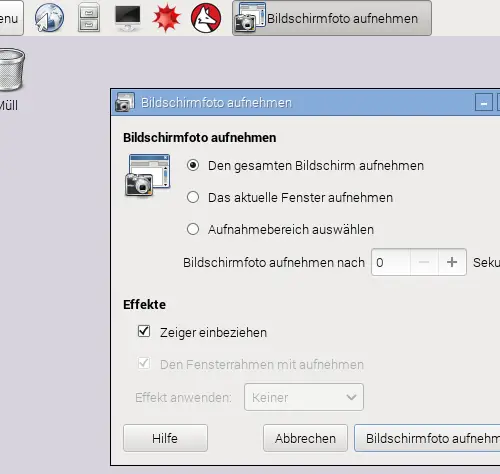
Task: Increase delay seconds with plus button
Action: (x=452, y=262)
